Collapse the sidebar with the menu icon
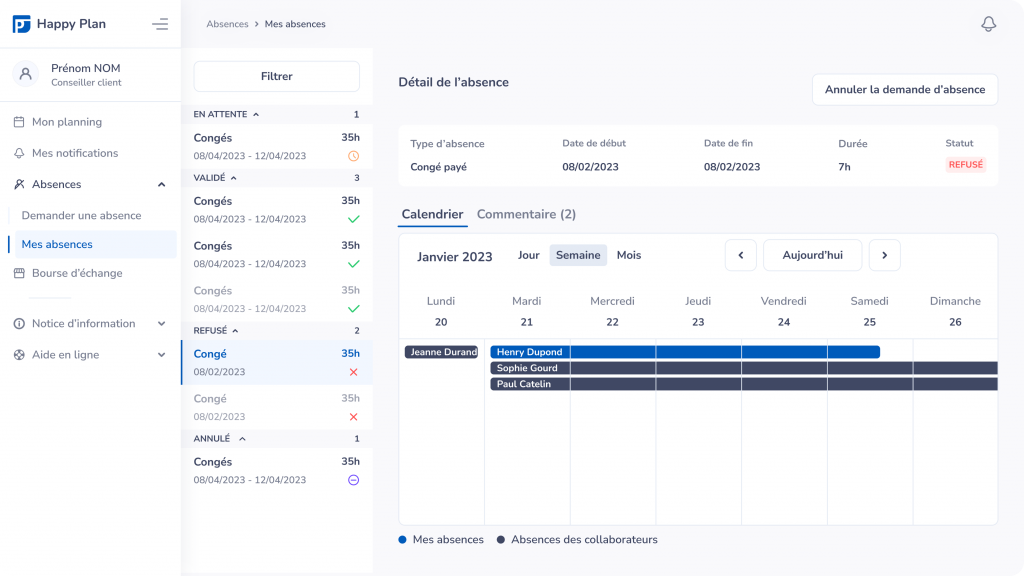This screenshot has width=1024, height=576. pyautogui.click(x=160, y=24)
